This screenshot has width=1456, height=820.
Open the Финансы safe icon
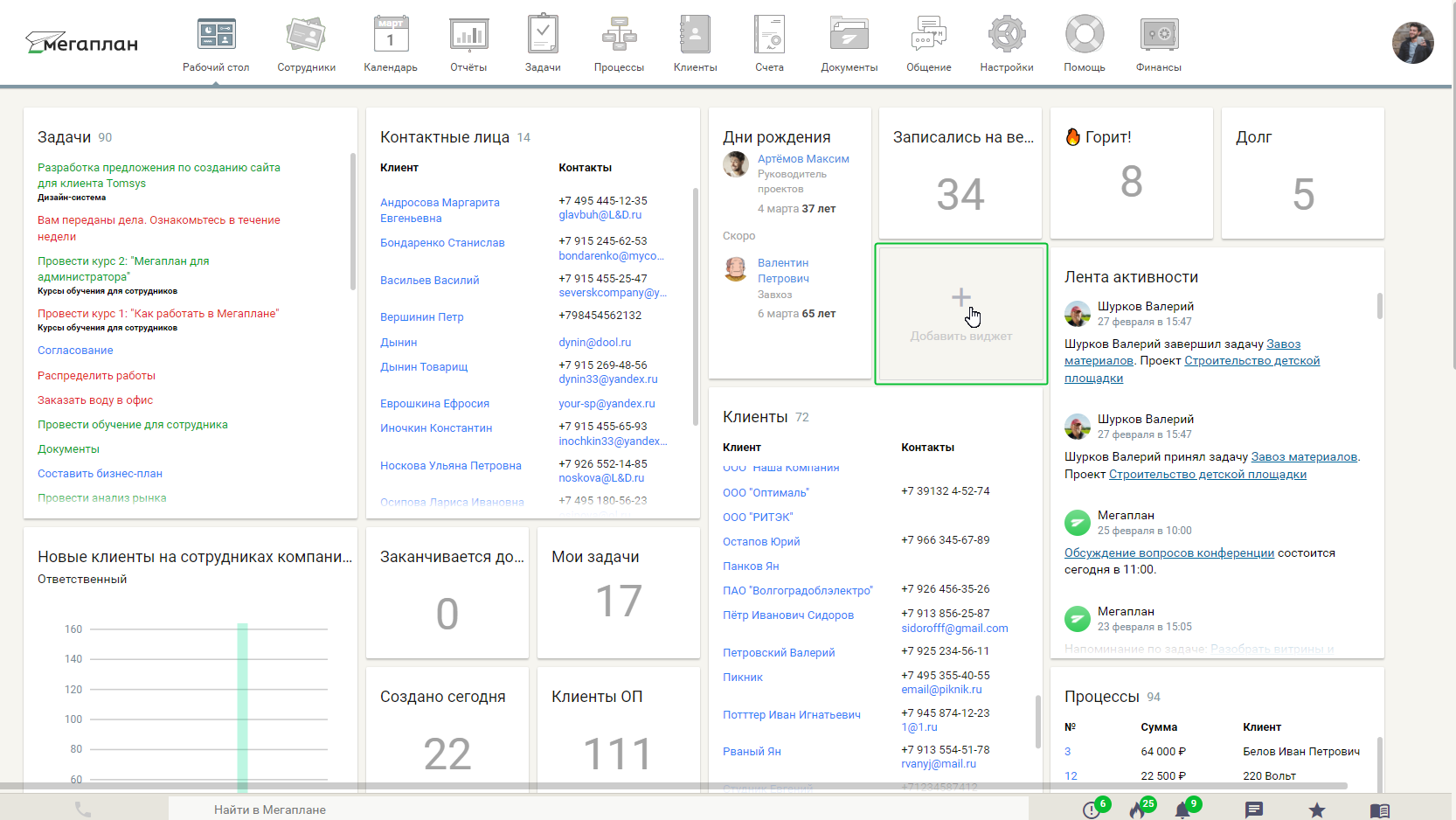tap(1159, 35)
